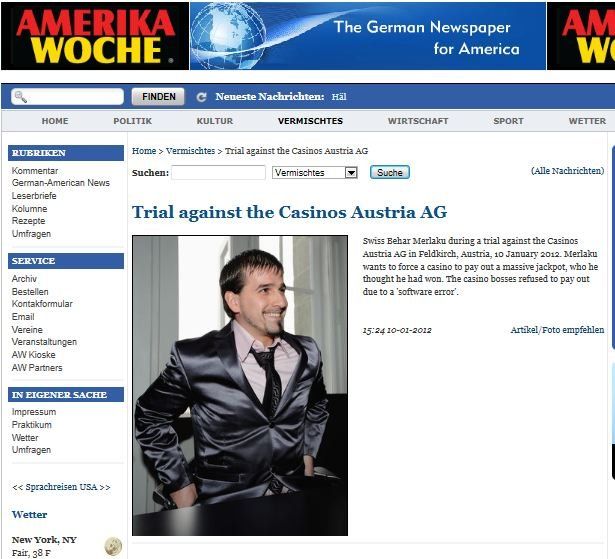Open the Alle Nachrichten link
The image size is (615, 559).
pyautogui.click(x=567, y=171)
